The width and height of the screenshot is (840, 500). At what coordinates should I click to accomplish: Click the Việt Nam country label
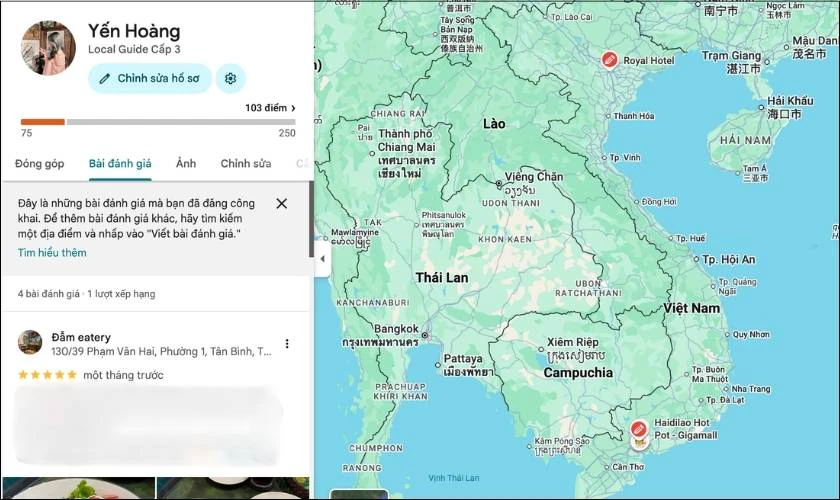pos(692,308)
